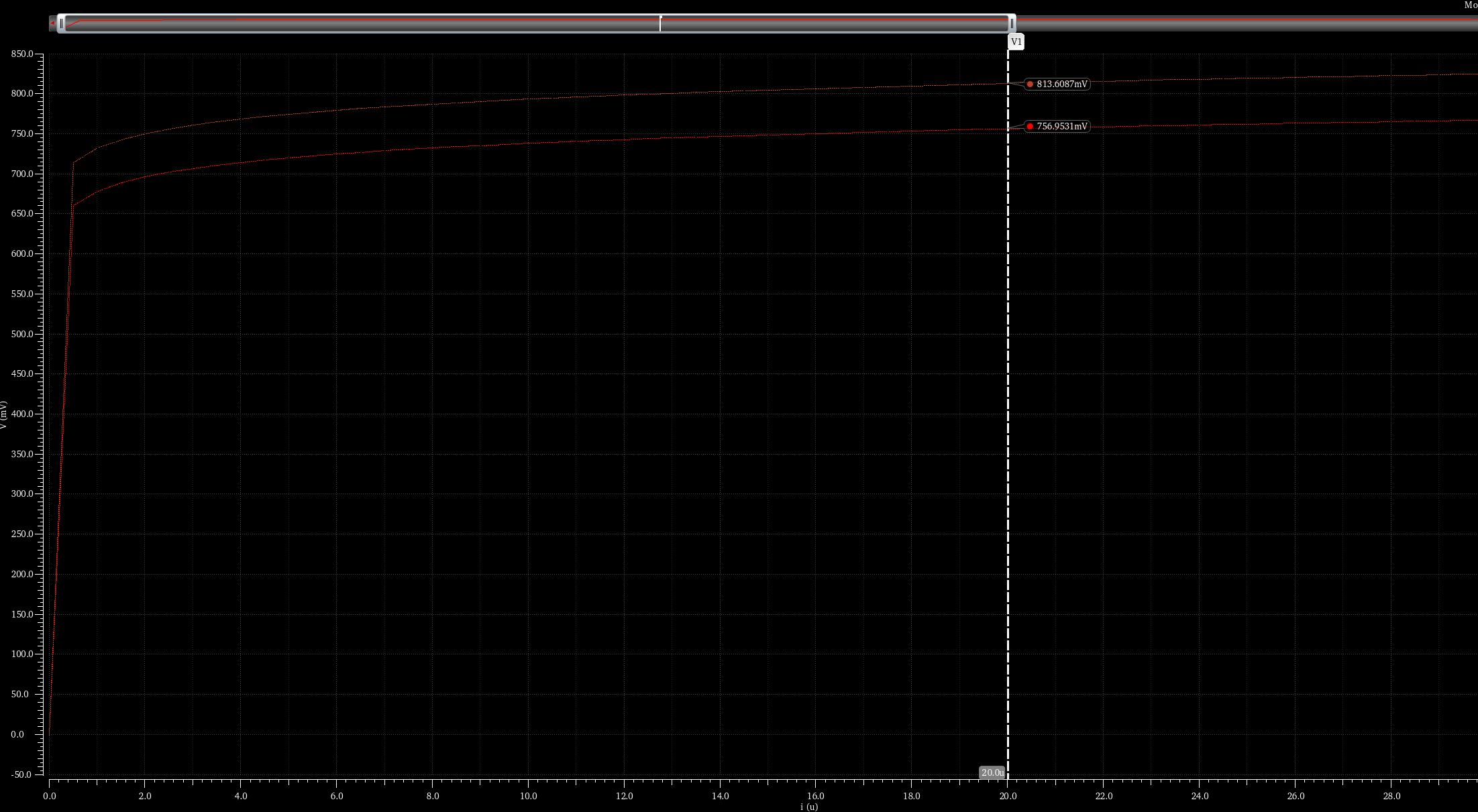Click the small red arrow at zoom bar start
The image size is (1478, 812).
click(52, 23)
